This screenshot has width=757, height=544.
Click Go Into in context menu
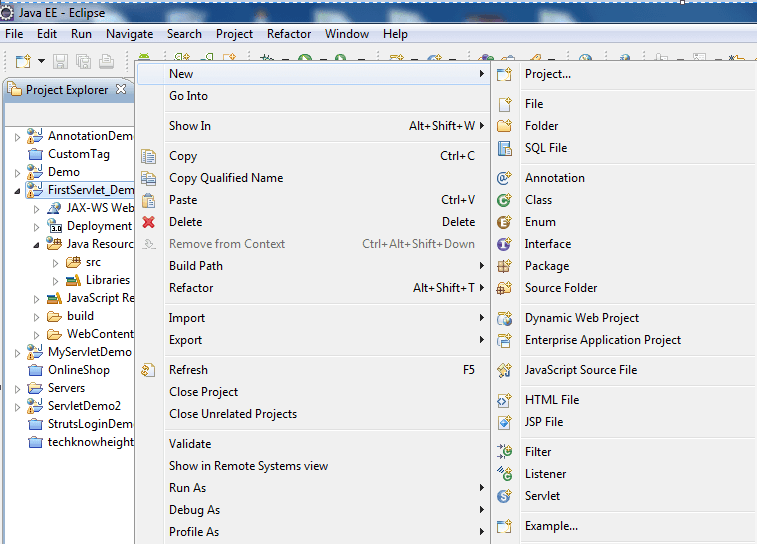tap(314, 96)
